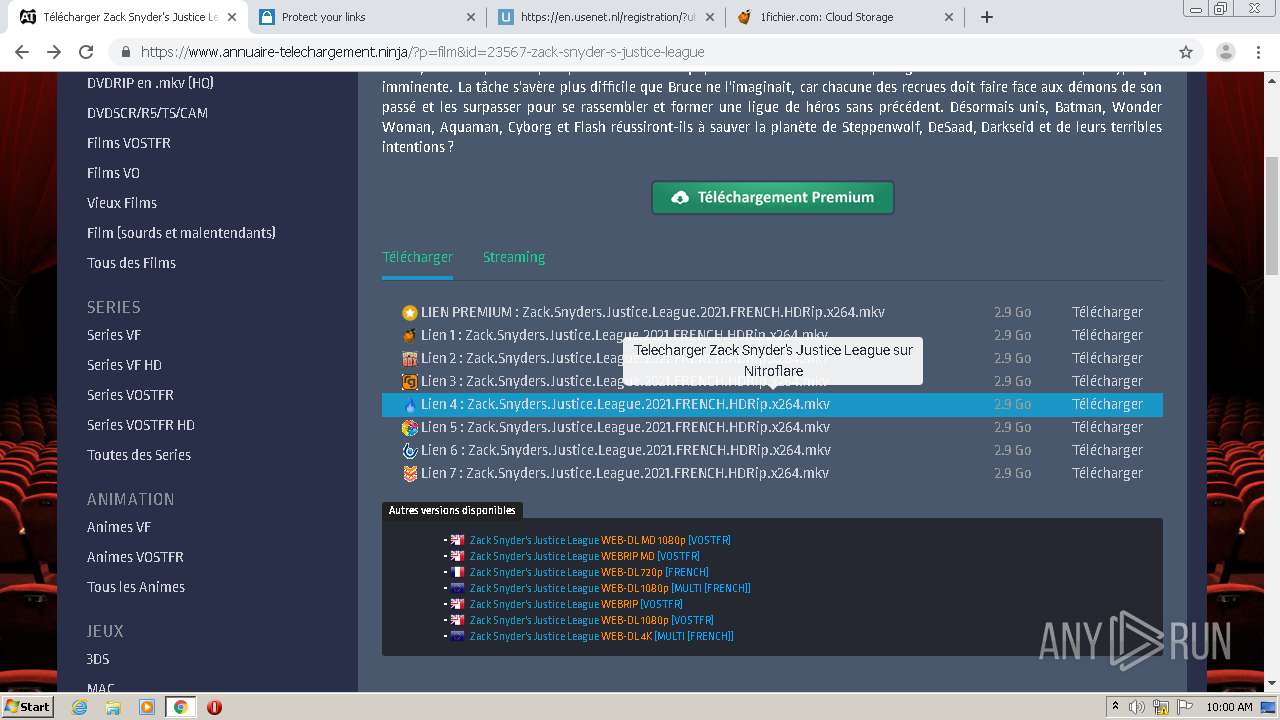Open Film (sourds et malentendants) category

tap(181, 233)
